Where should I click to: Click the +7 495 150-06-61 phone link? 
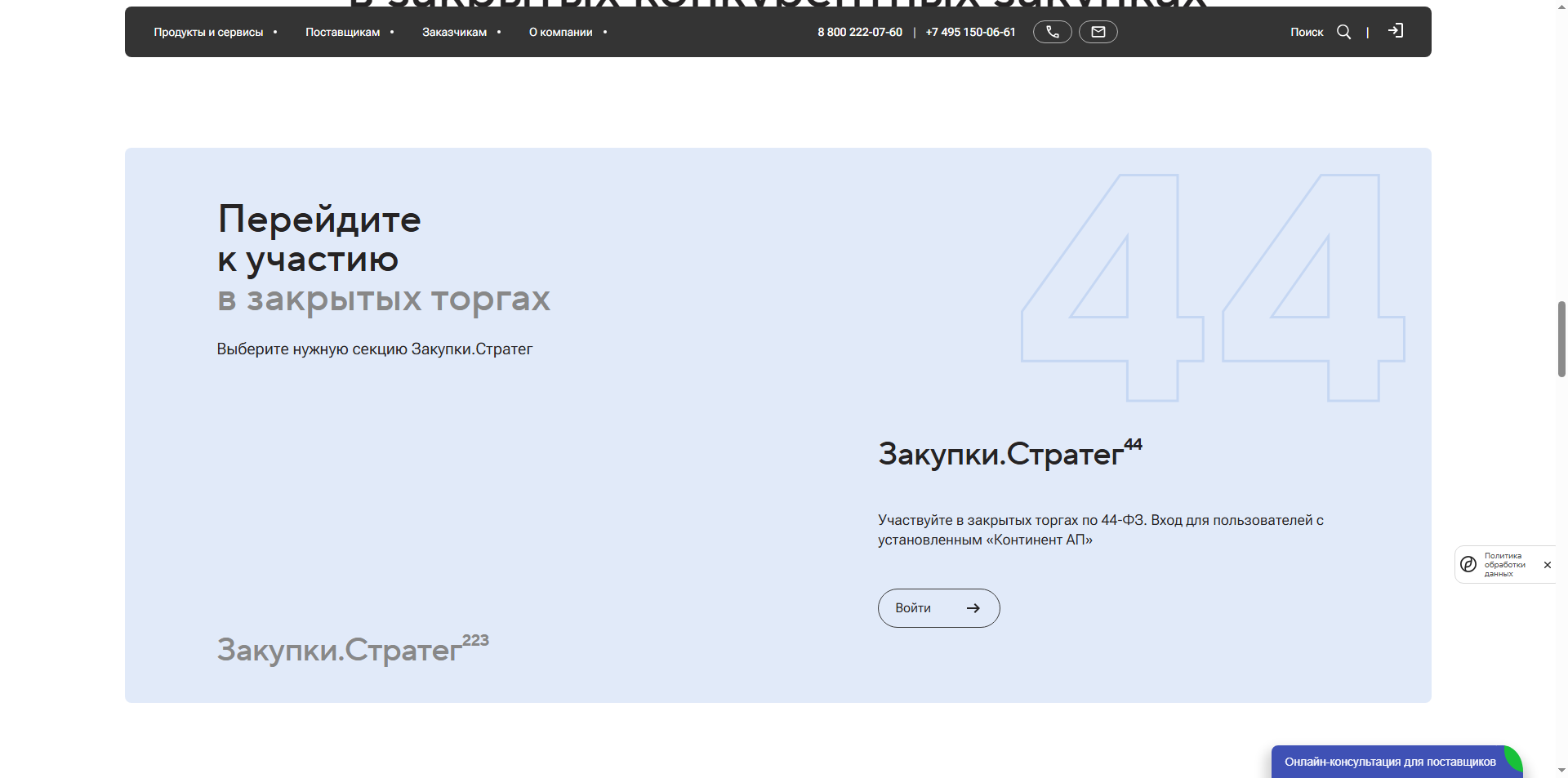pos(970,32)
